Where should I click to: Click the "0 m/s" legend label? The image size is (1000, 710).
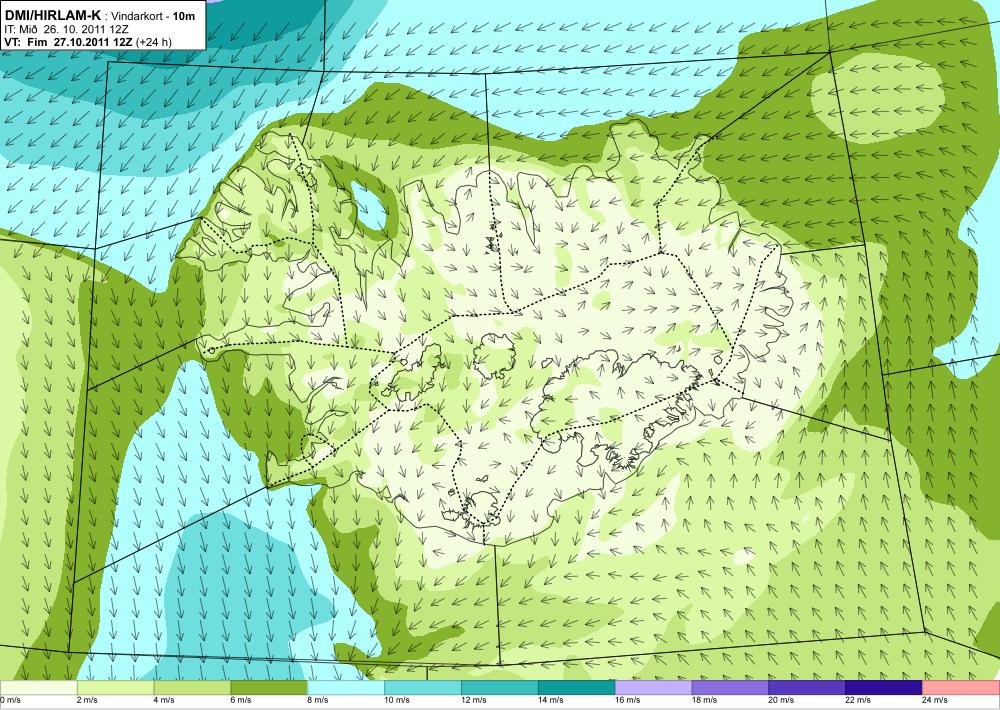click(10, 700)
